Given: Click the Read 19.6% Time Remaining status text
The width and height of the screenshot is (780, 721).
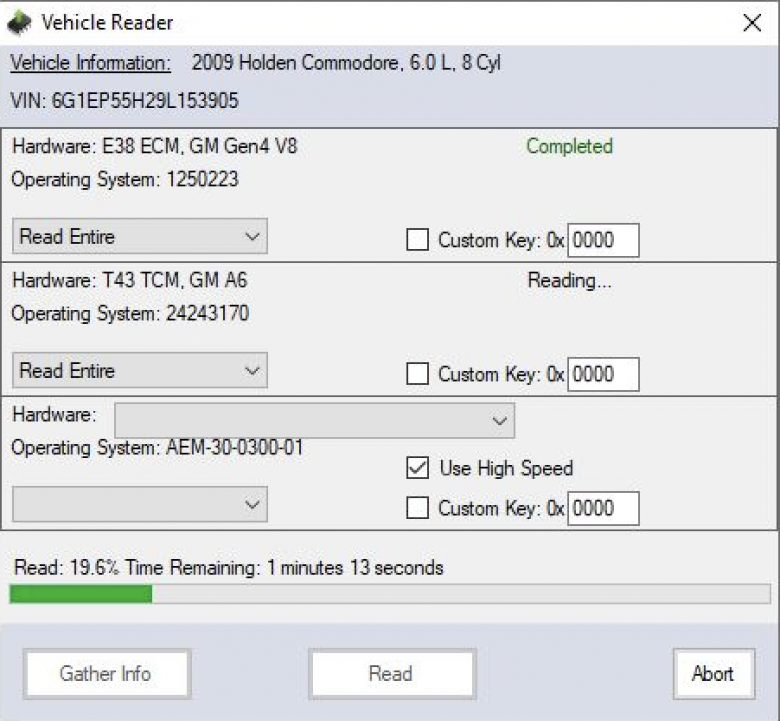Looking at the screenshot, I should [x=229, y=567].
